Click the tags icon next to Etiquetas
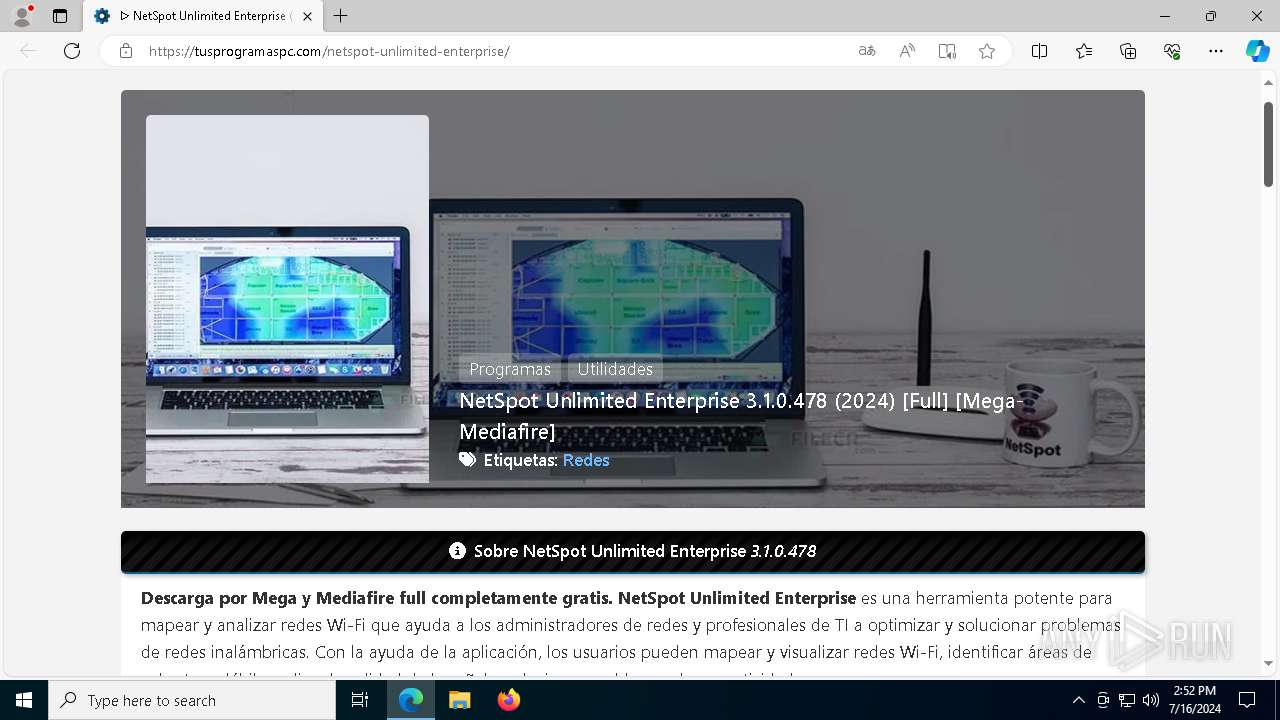The height and width of the screenshot is (720, 1280). point(467,460)
